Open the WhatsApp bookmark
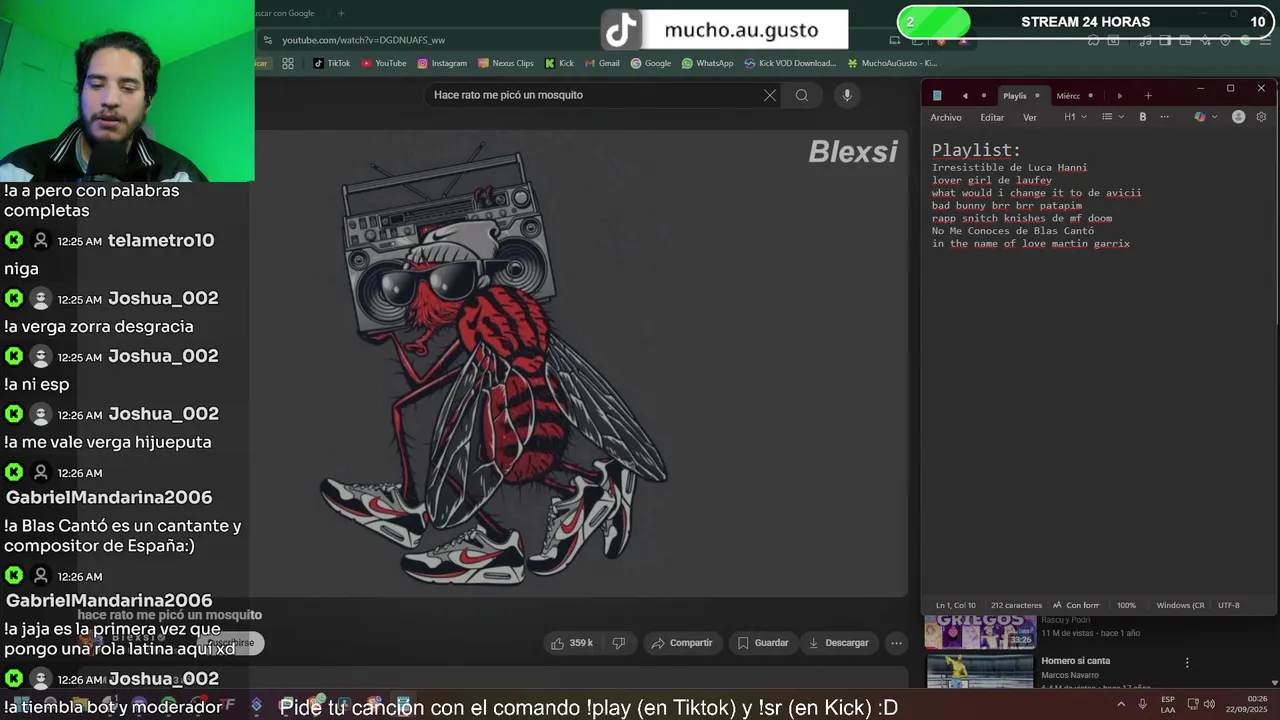Screen dimensions: 1280x720 707,63
